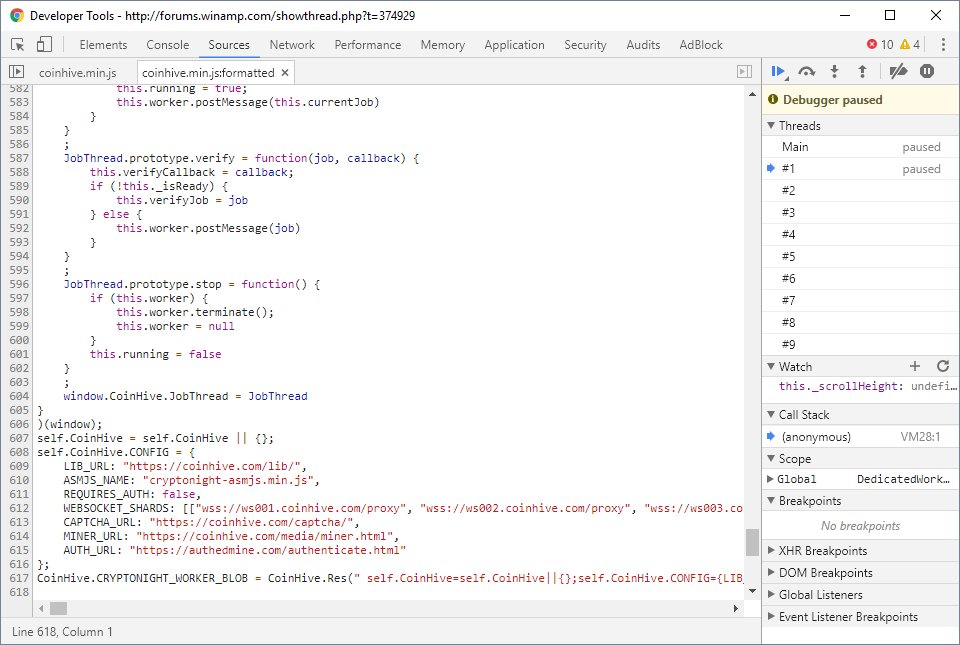The image size is (960, 645).
Task: Step into next function call
Action: (834, 72)
